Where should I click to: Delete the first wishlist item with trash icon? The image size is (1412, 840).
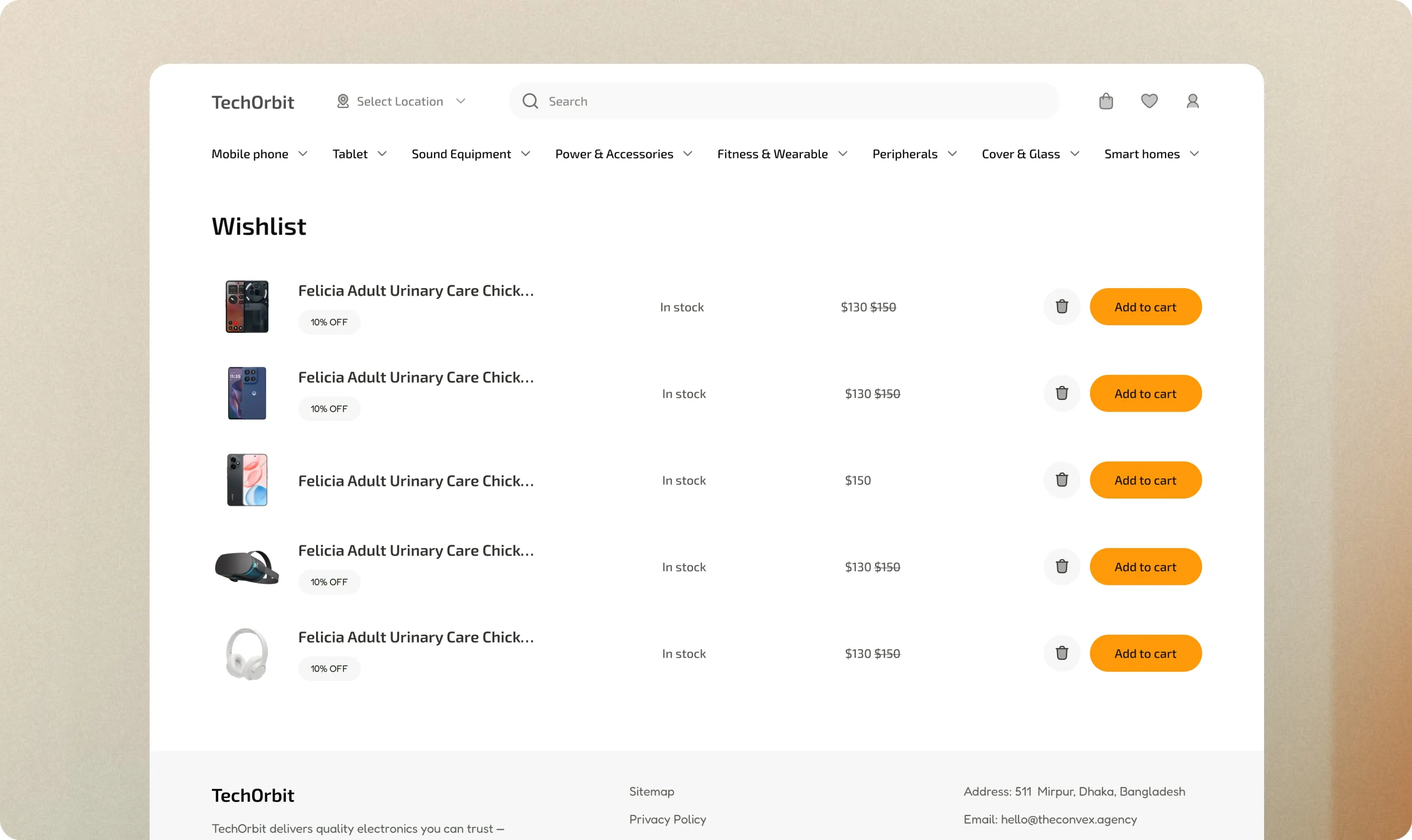click(x=1062, y=307)
